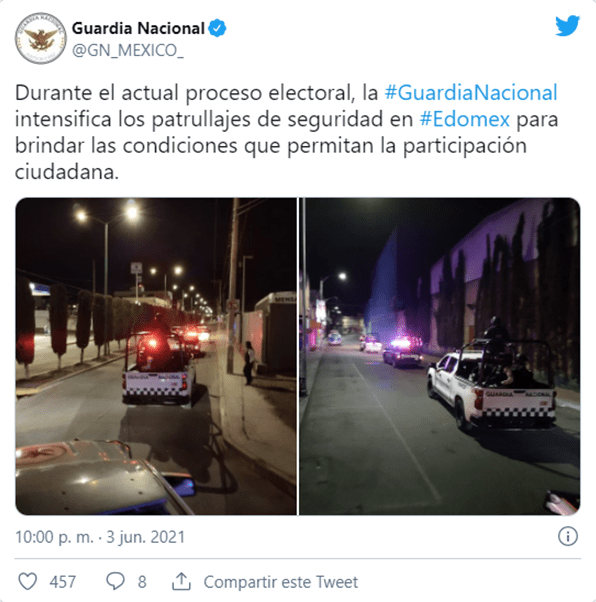Click the tweet text starting with Durante
Screen dimensions: 596x602
pos(286,132)
